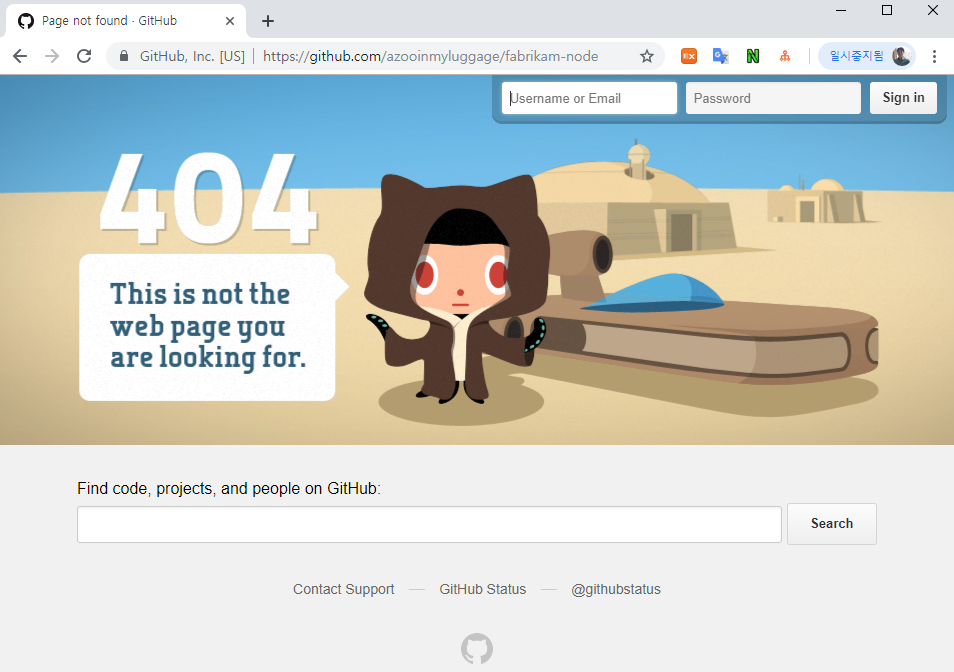Open a new browser tab
954x672 pixels.
click(x=268, y=21)
